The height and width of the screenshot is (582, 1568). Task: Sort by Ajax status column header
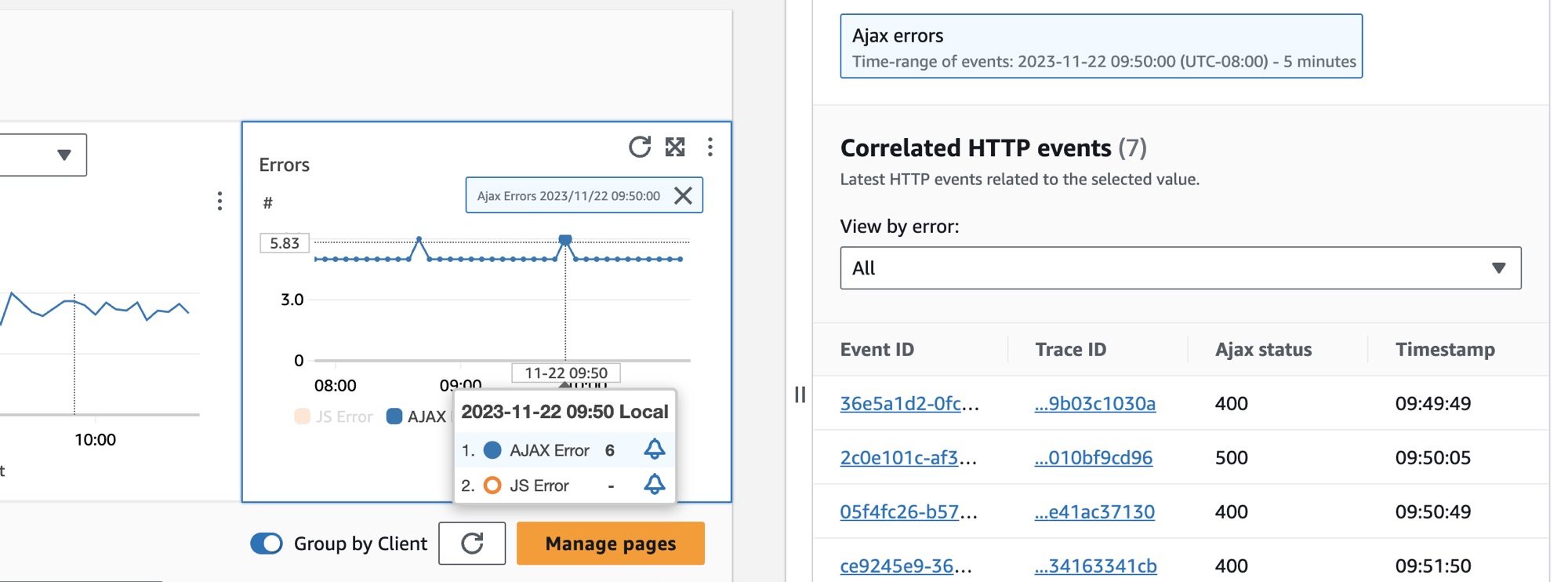(1263, 350)
